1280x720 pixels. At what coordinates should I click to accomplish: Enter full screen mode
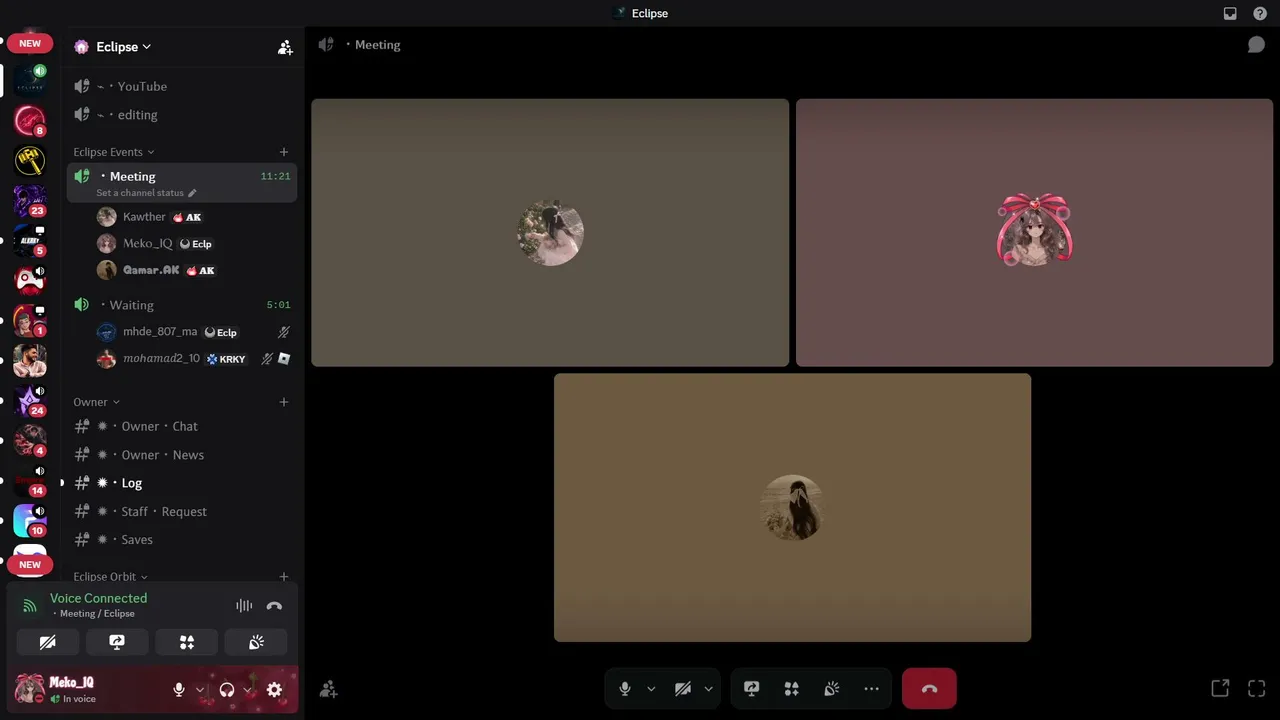tap(1257, 688)
